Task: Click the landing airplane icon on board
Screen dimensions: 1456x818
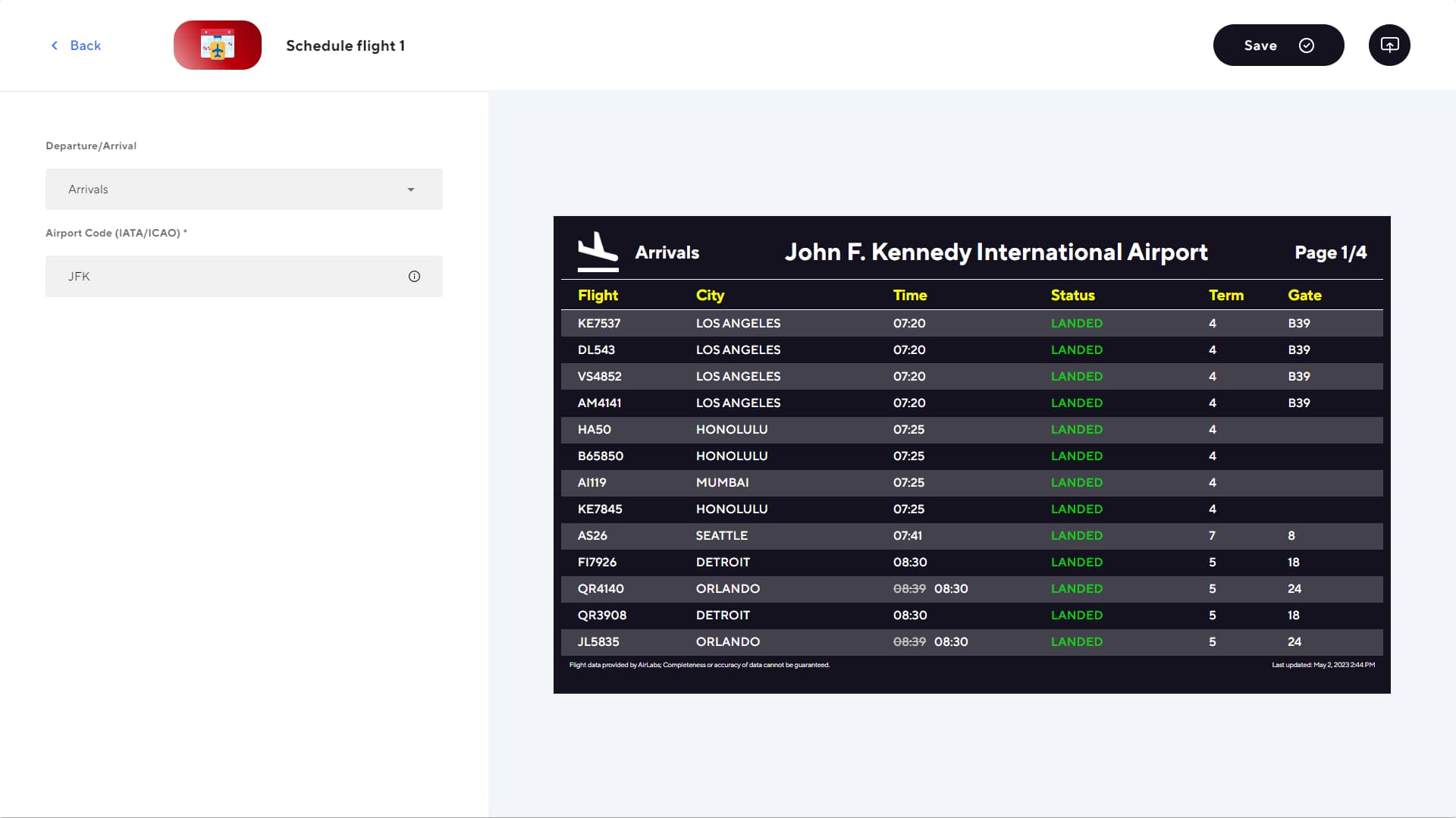Action: (x=598, y=251)
